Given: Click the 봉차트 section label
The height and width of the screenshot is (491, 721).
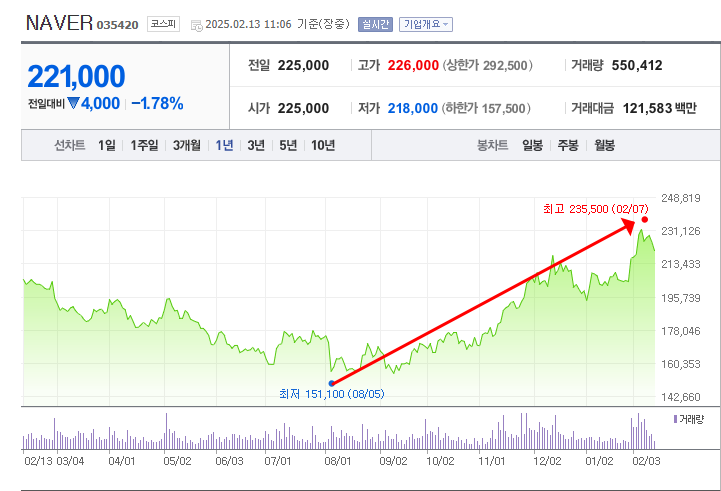Looking at the screenshot, I should (x=492, y=145).
